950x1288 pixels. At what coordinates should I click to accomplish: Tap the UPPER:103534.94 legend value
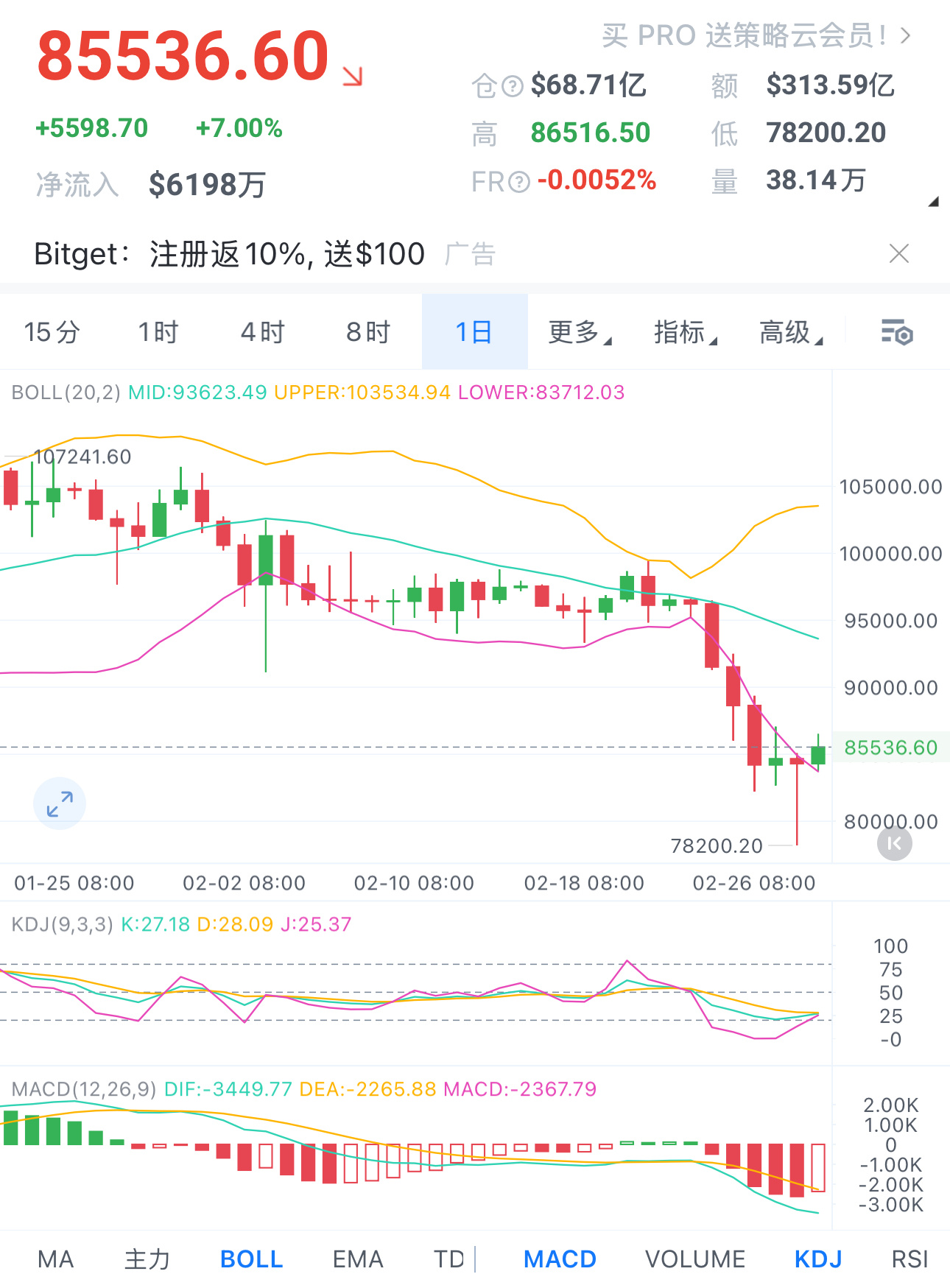click(362, 393)
